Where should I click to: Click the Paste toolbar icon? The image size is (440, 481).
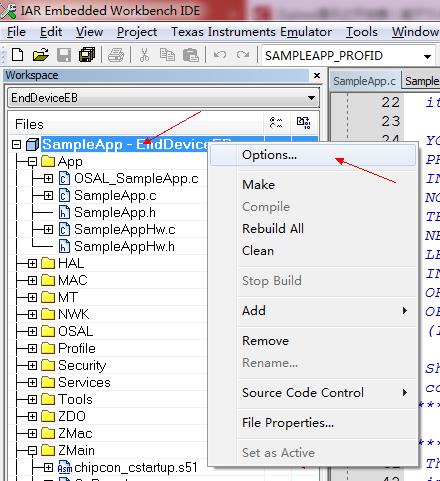pyautogui.click(x=191, y=55)
